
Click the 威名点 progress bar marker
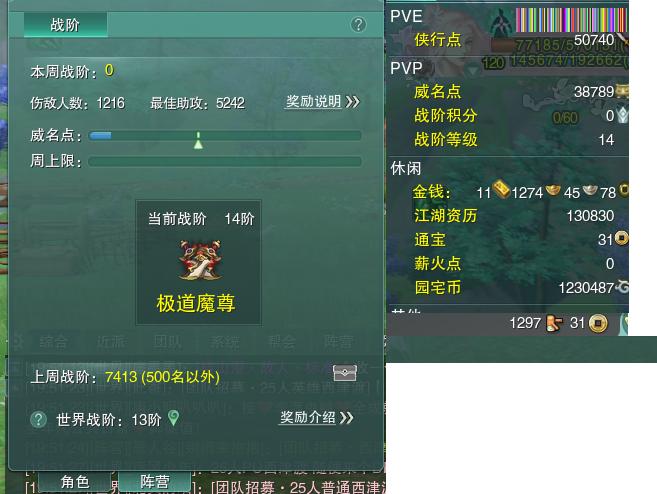coord(198,141)
